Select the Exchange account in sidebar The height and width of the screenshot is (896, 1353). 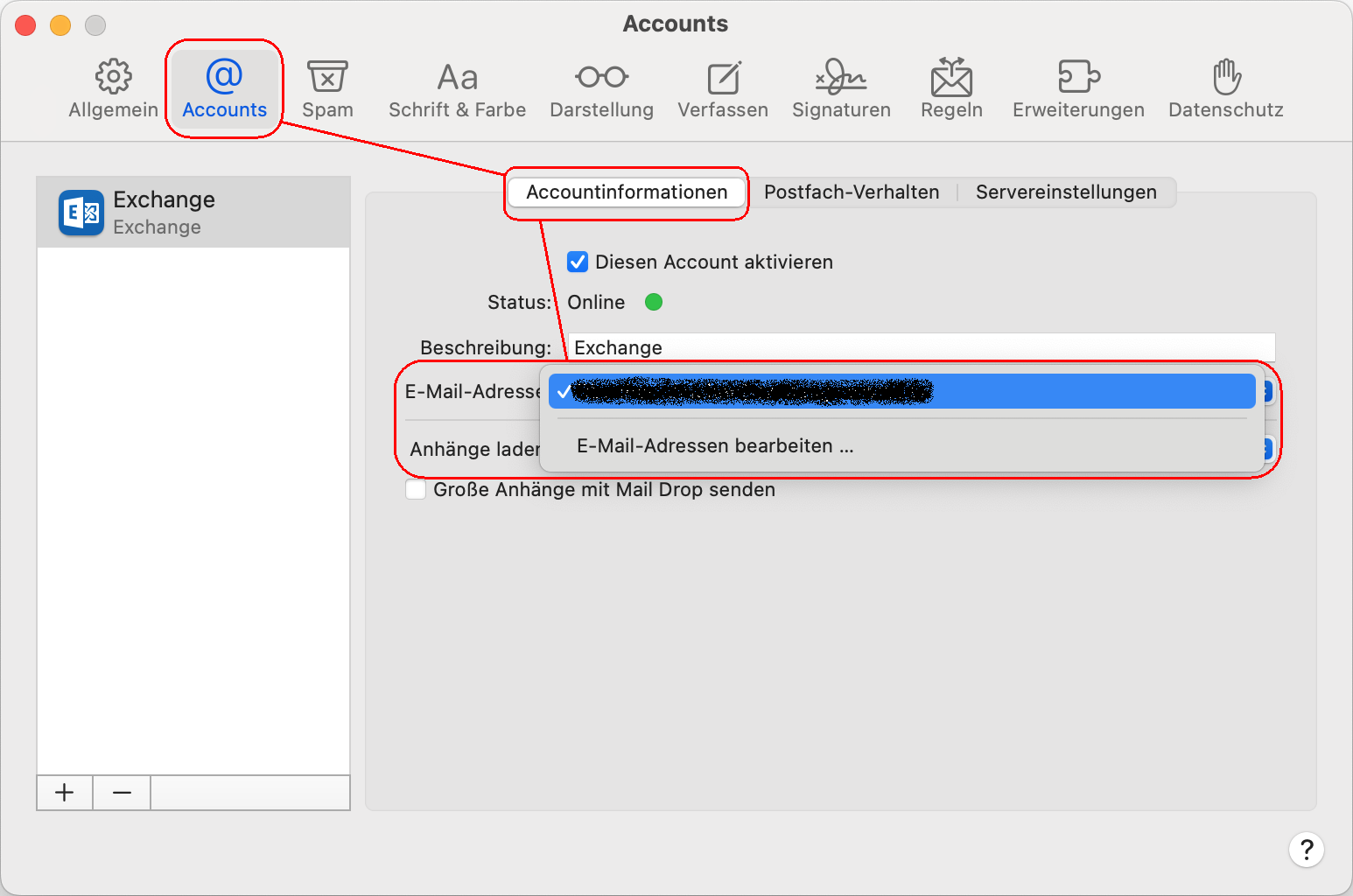[x=193, y=213]
